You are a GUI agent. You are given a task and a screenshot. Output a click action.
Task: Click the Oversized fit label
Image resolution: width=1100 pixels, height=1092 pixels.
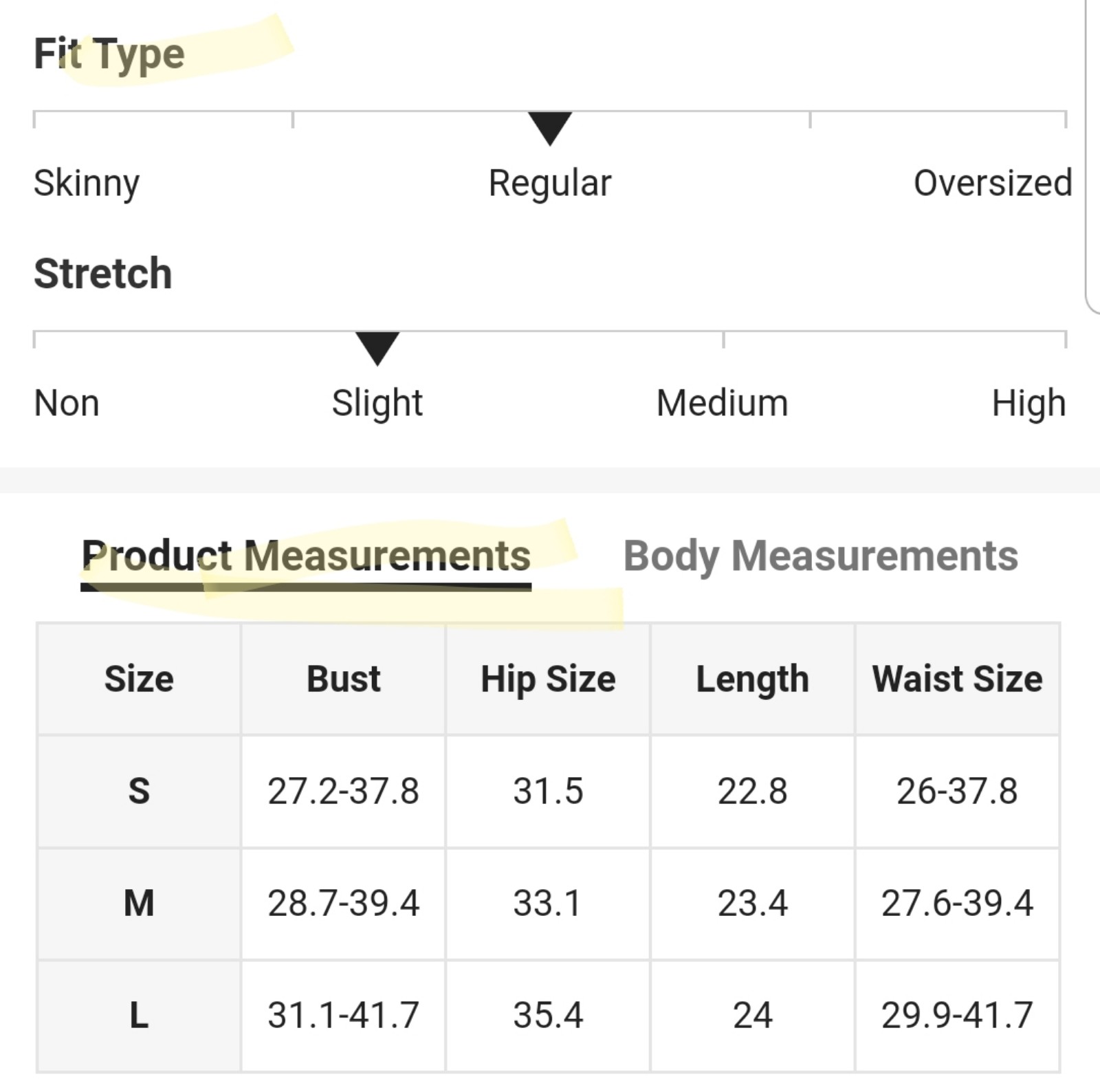tap(993, 183)
